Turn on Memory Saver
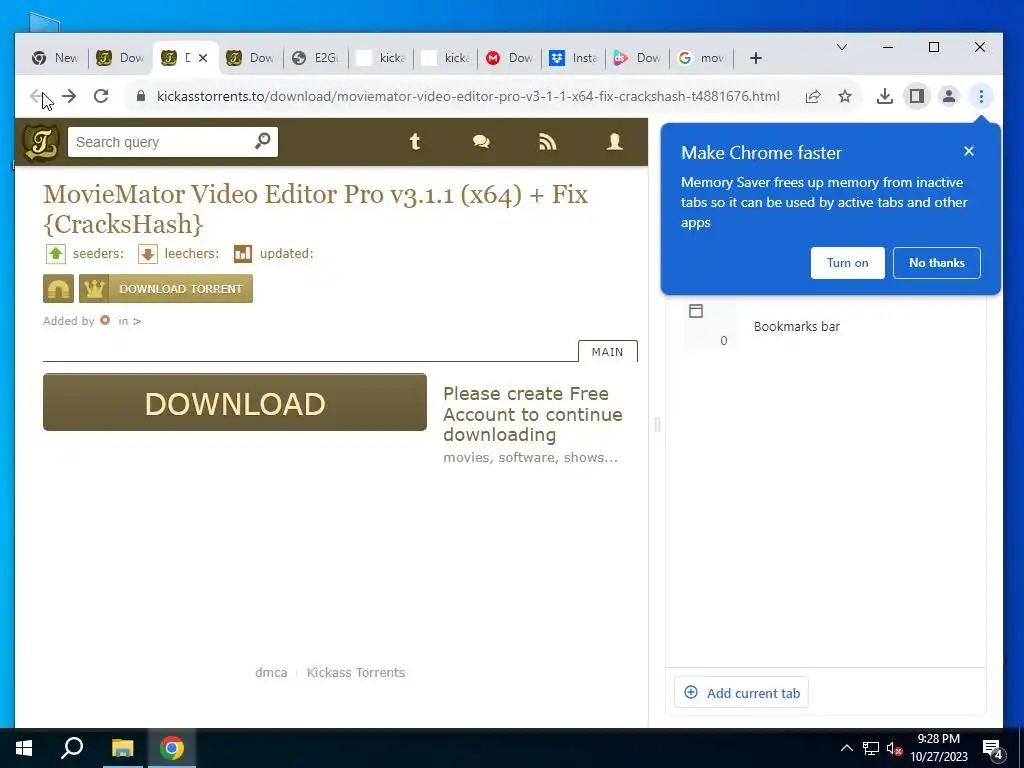The height and width of the screenshot is (768, 1024). (848, 263)
